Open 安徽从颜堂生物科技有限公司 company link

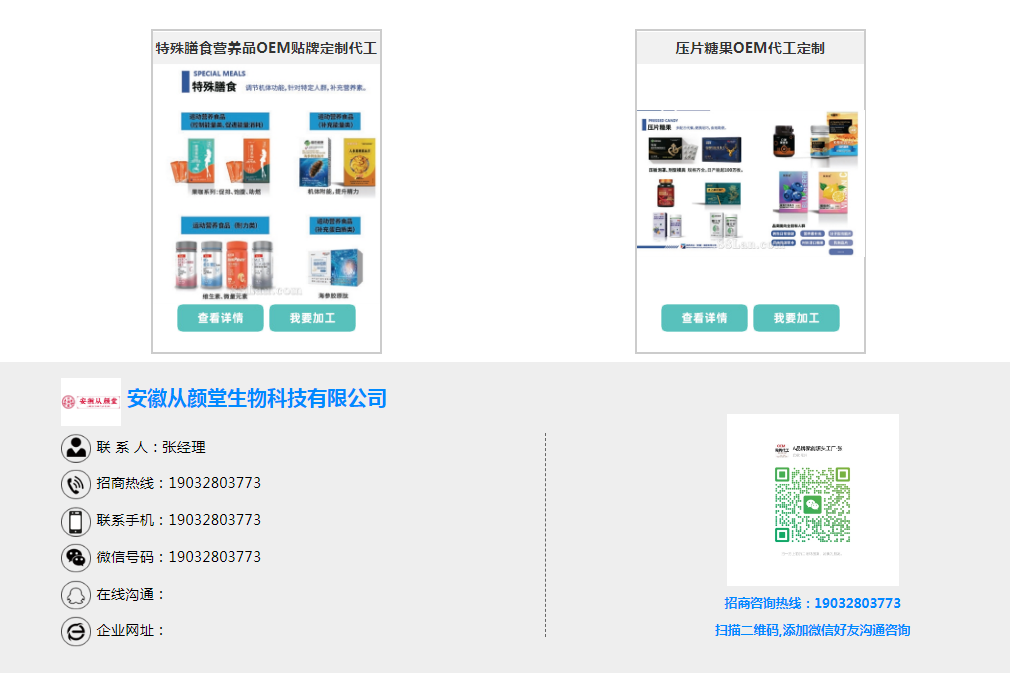257,399
